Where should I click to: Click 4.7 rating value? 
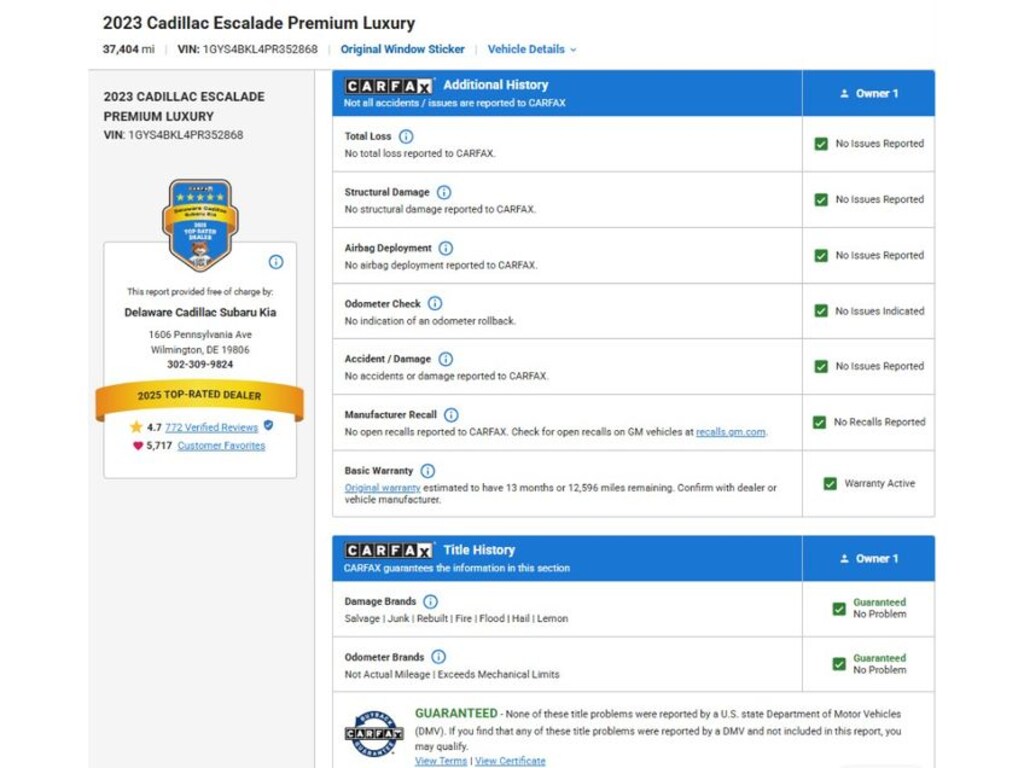[153, 427]
